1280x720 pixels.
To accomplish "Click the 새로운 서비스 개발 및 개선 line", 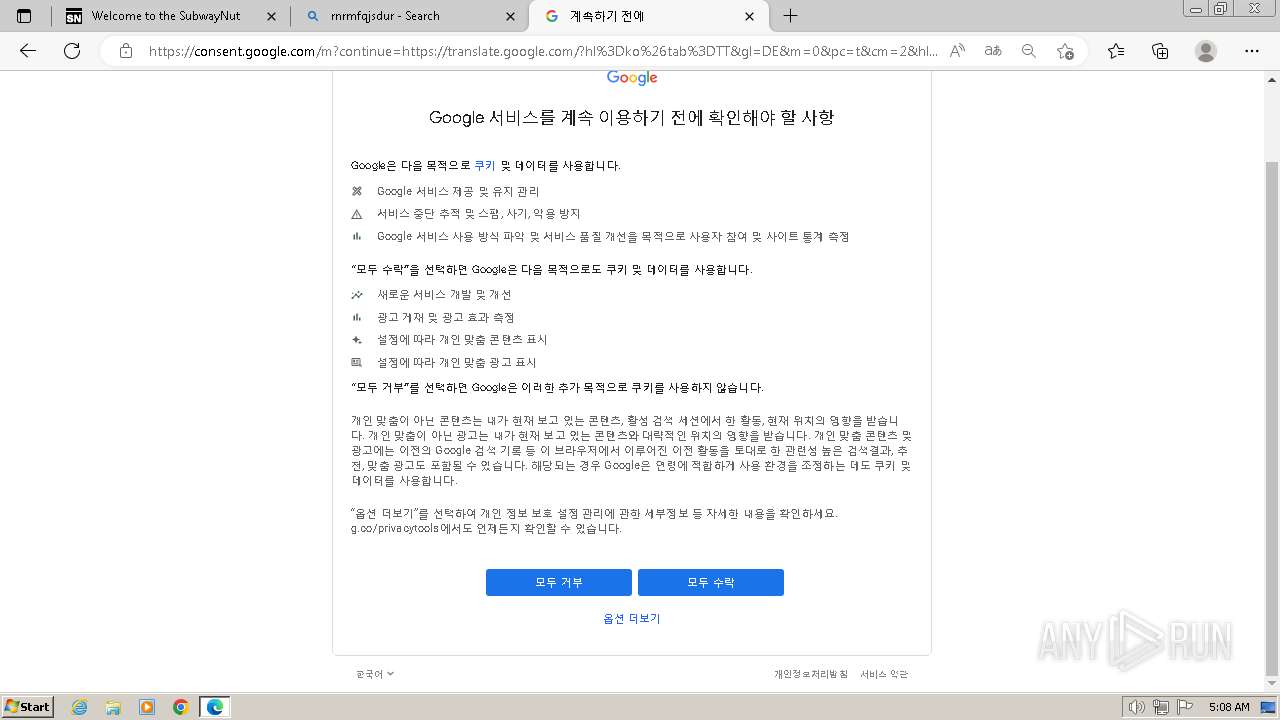I will coord(444,295).
